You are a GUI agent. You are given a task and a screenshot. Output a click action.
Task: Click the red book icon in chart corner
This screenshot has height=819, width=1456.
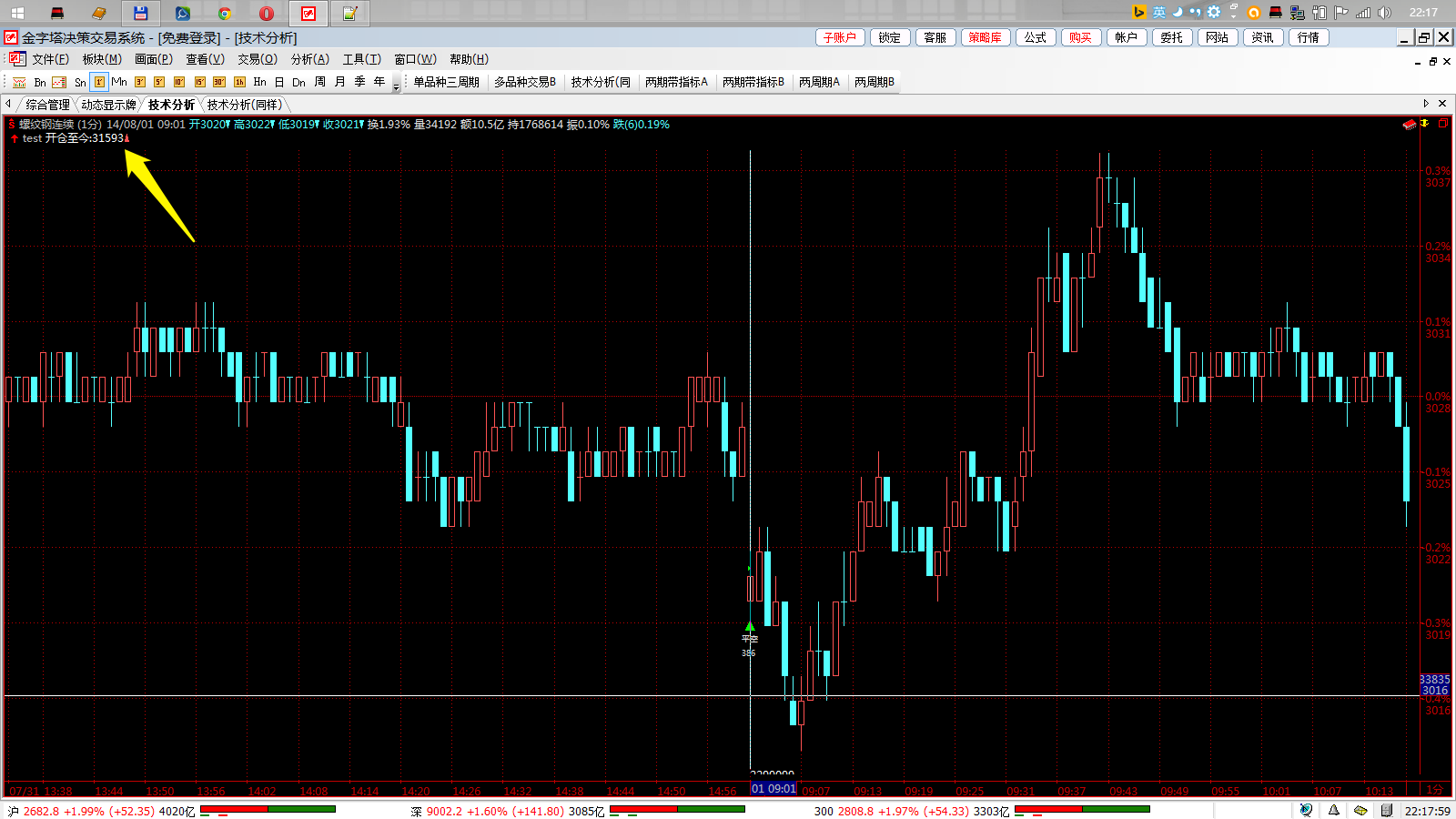[1410, 124]
